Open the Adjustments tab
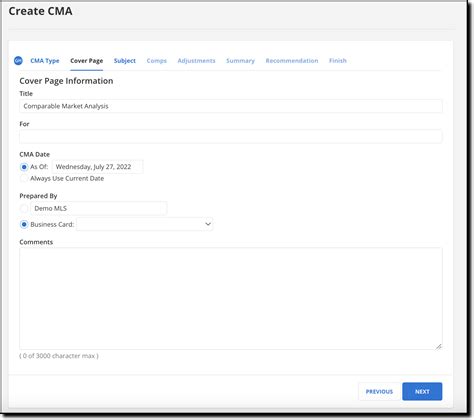 196,61
